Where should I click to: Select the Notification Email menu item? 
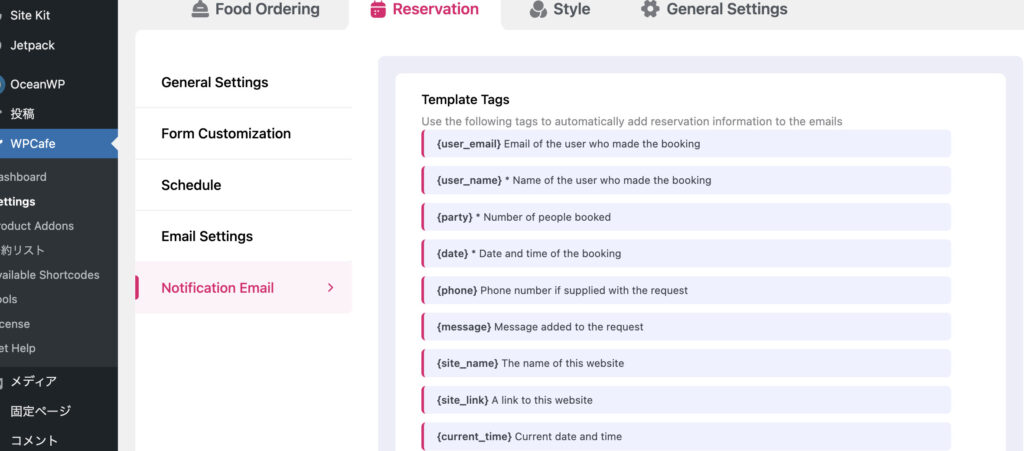coord(244,288)
